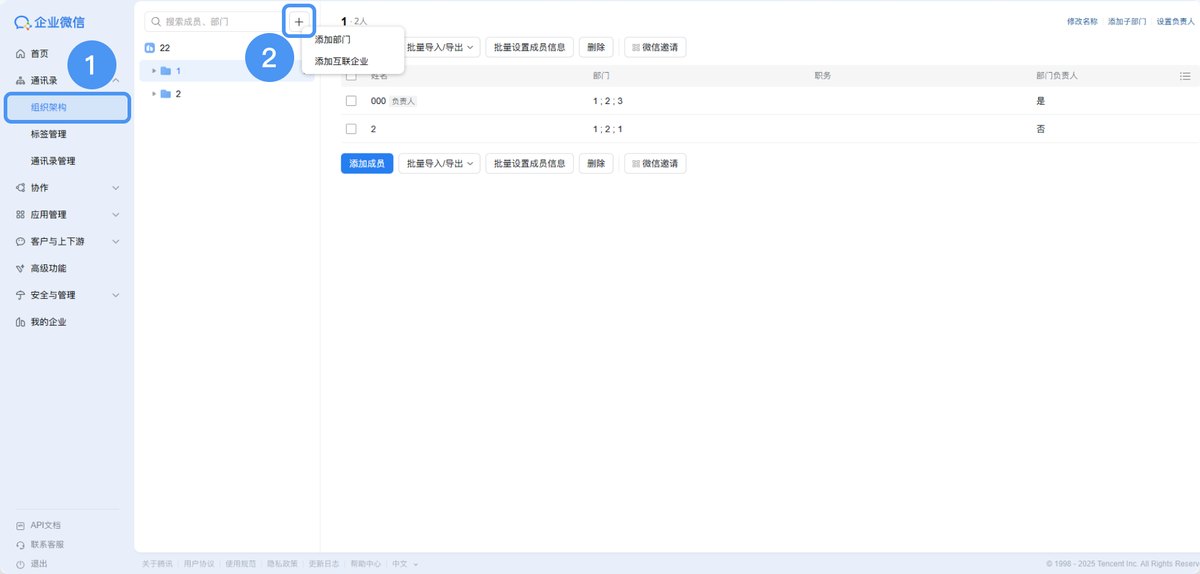Screen dimensions: 1200x574
Task: Click the 添加子部门 link
Action: tap(1127, 21)
